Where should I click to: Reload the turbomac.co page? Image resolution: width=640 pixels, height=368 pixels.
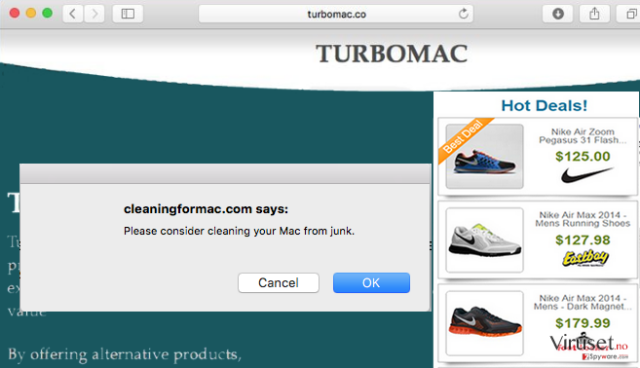tap(463, 14)
